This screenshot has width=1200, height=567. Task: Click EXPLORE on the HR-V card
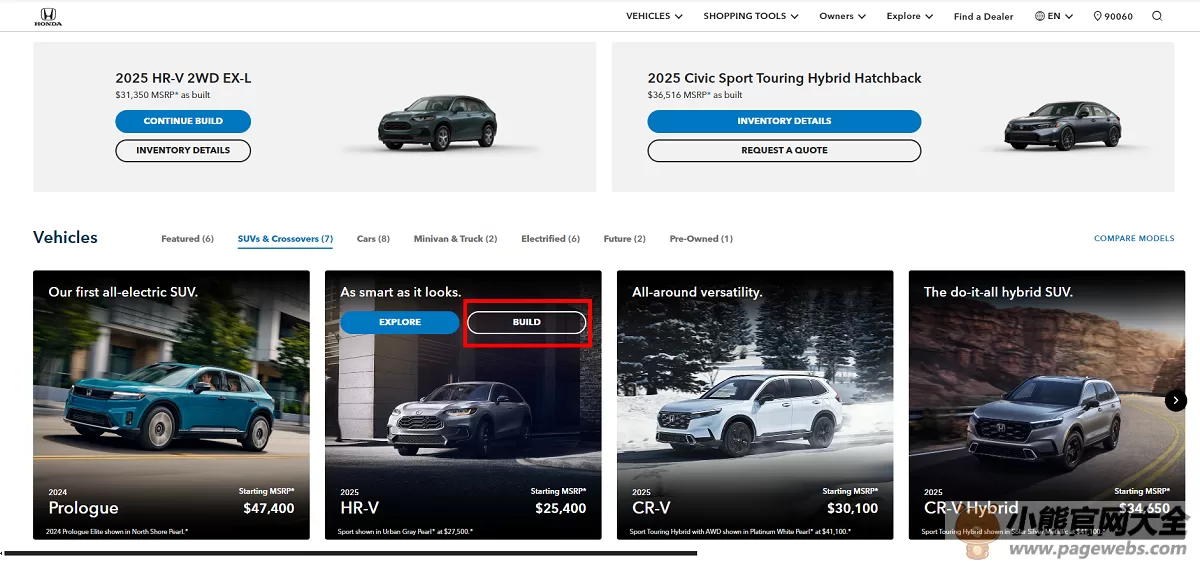(400, 322)
